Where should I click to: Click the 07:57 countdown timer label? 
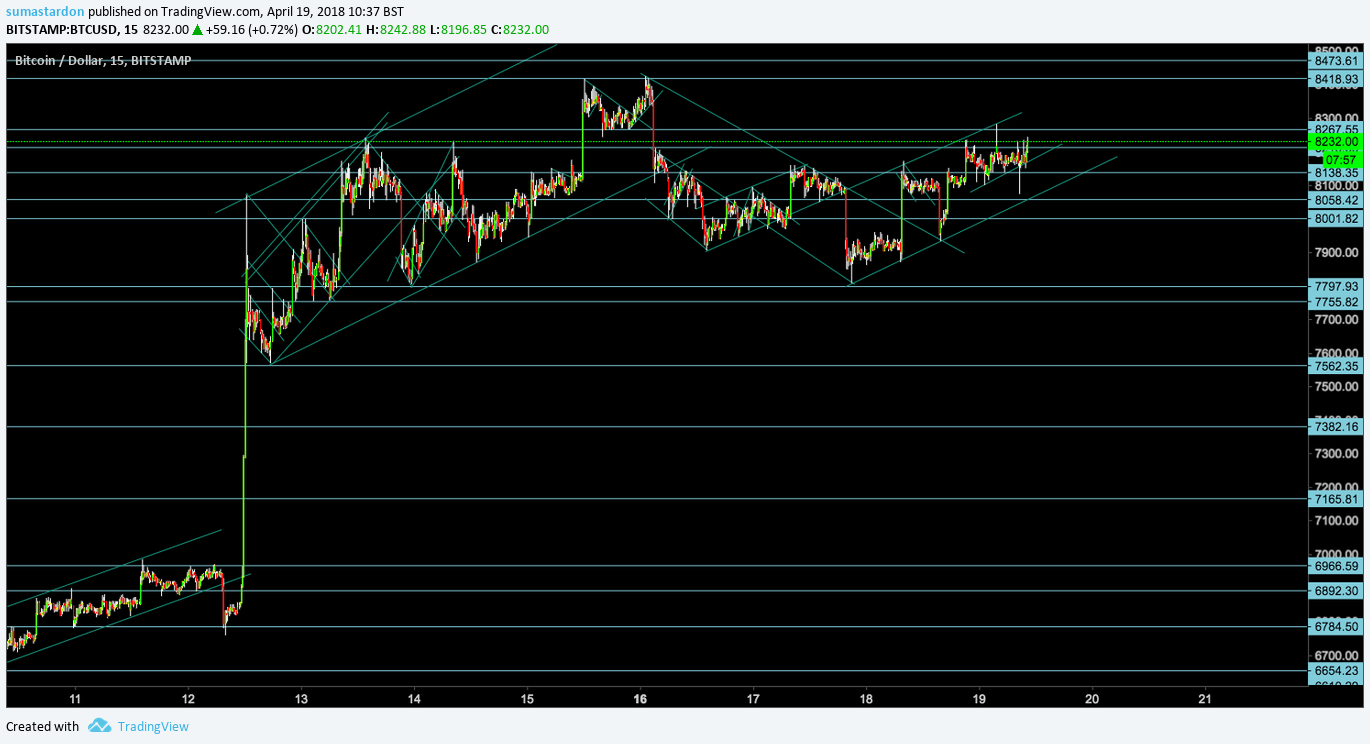pyautogui.click(x=1339, y=159)
